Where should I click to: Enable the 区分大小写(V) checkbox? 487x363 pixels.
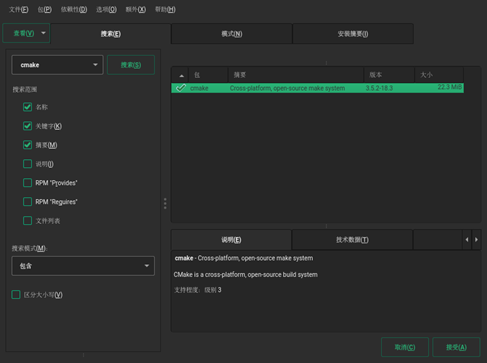pyautogui.click(x=16, y=295)
